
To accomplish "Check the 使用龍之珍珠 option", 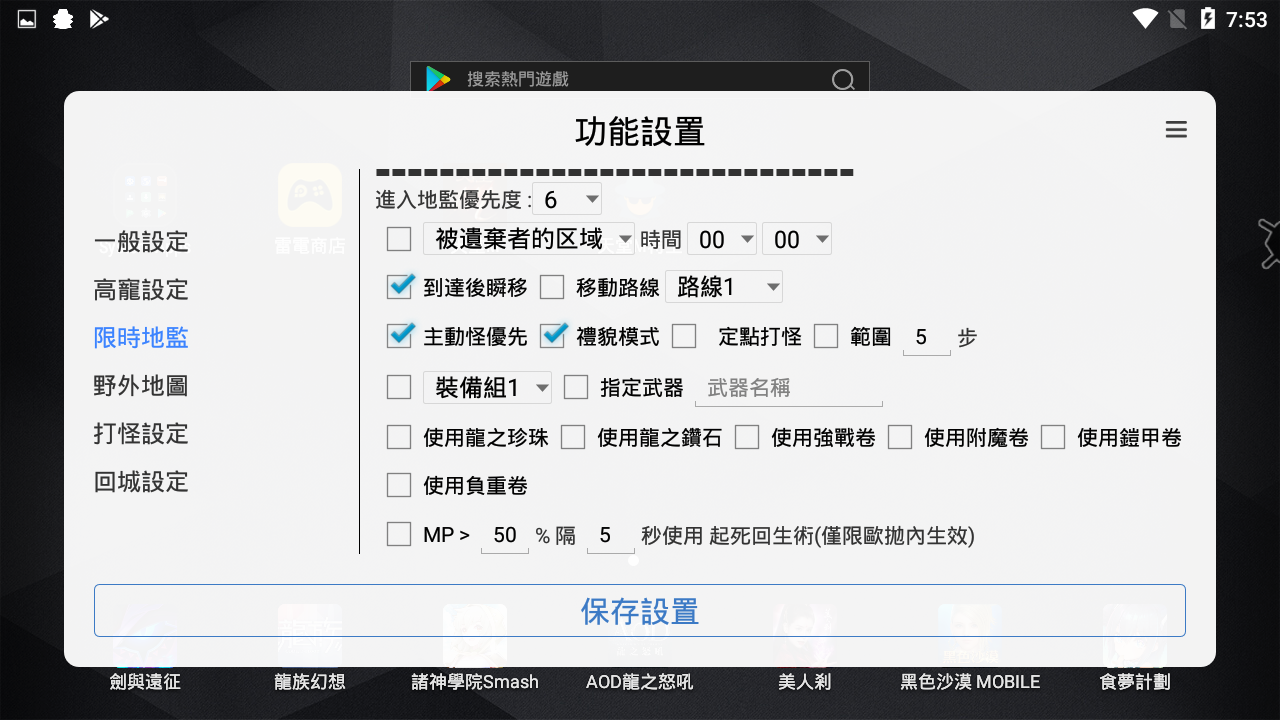I will click(x=399, y=437).
